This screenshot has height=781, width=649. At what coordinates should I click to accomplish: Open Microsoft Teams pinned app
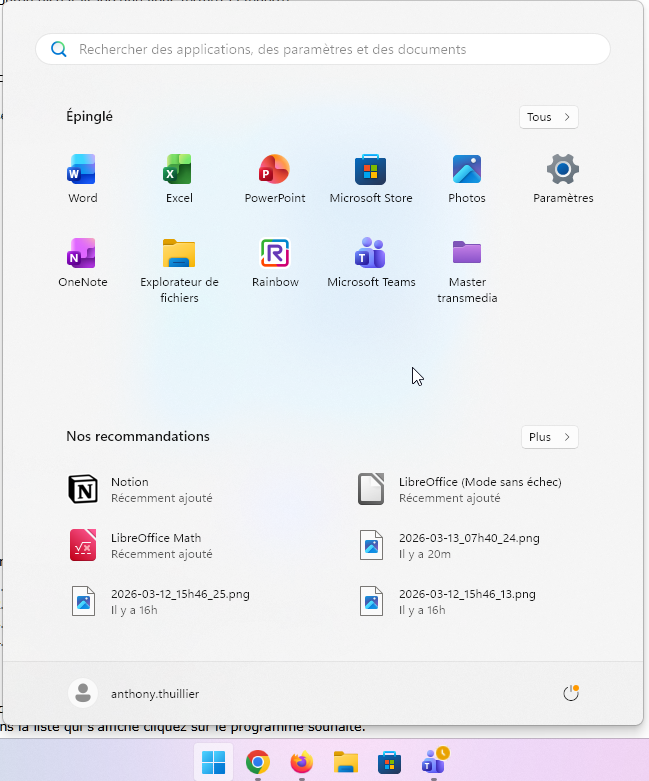point(371,262)
